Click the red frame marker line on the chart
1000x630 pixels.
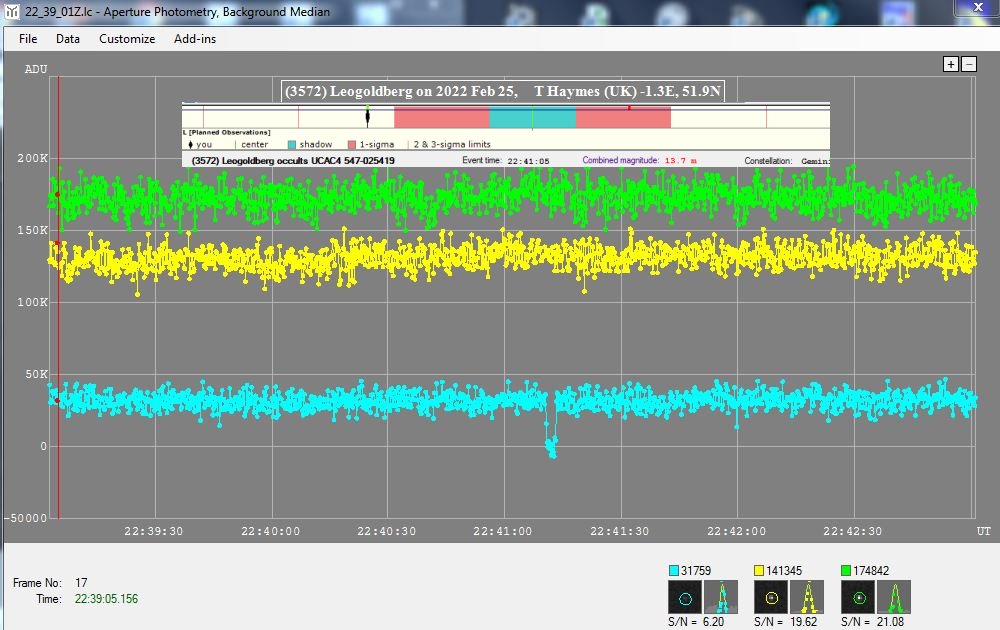[x=59, y=300]
